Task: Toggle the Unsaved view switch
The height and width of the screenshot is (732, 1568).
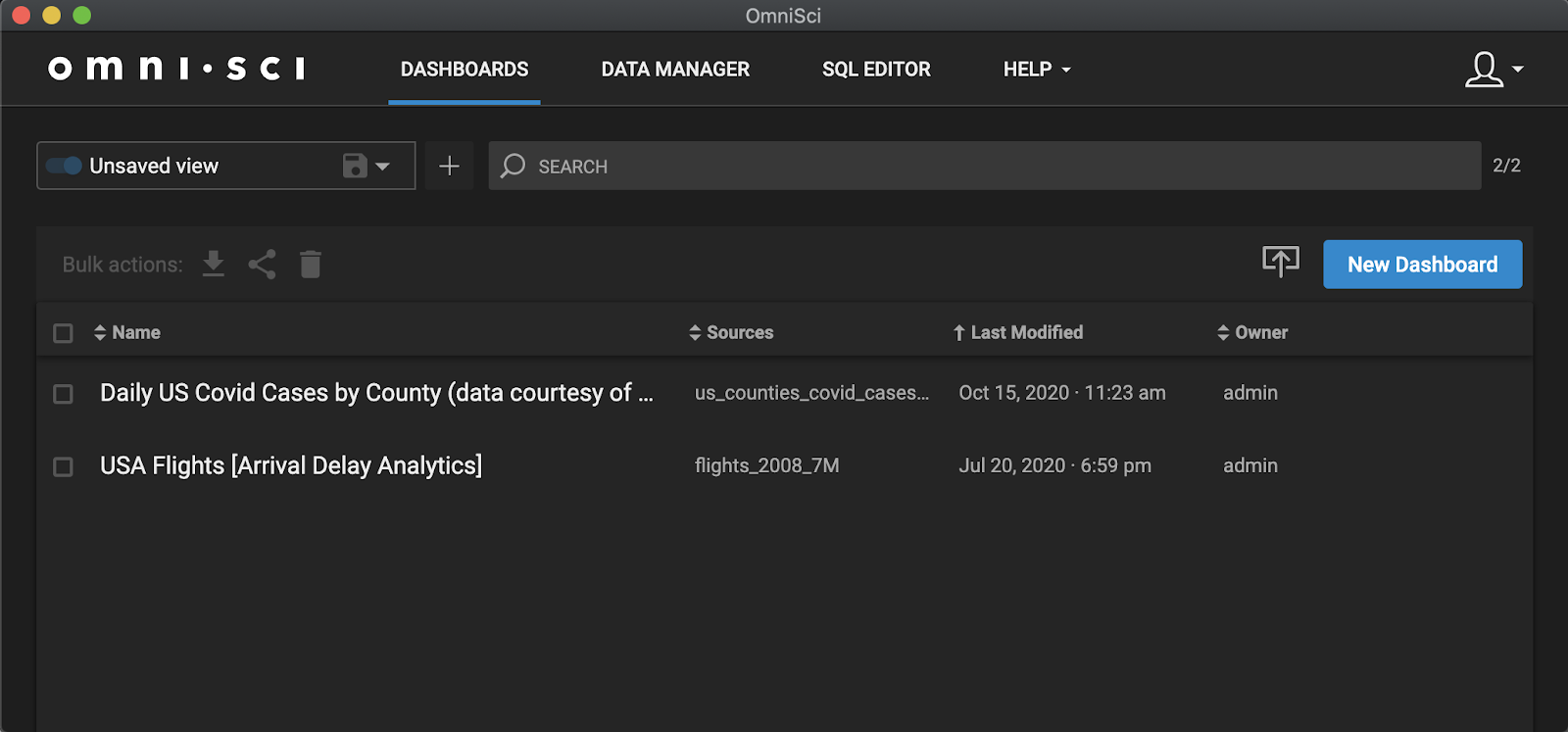Action: click(x=65, y=166)
